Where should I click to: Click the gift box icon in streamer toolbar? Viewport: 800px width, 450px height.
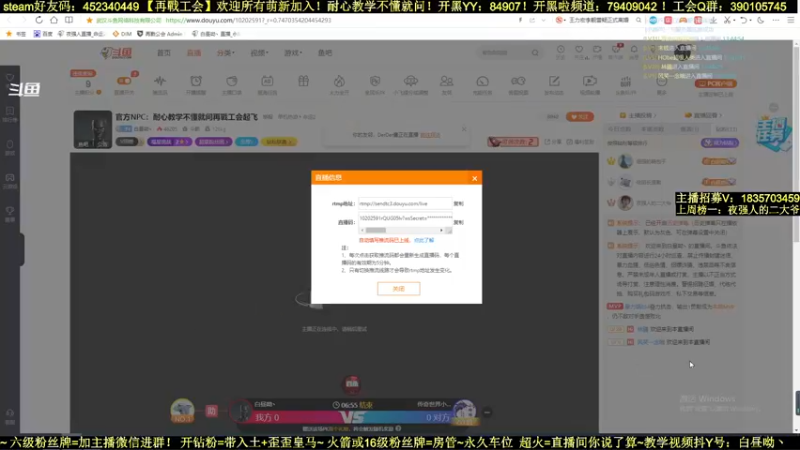click(x=304, y=81)
